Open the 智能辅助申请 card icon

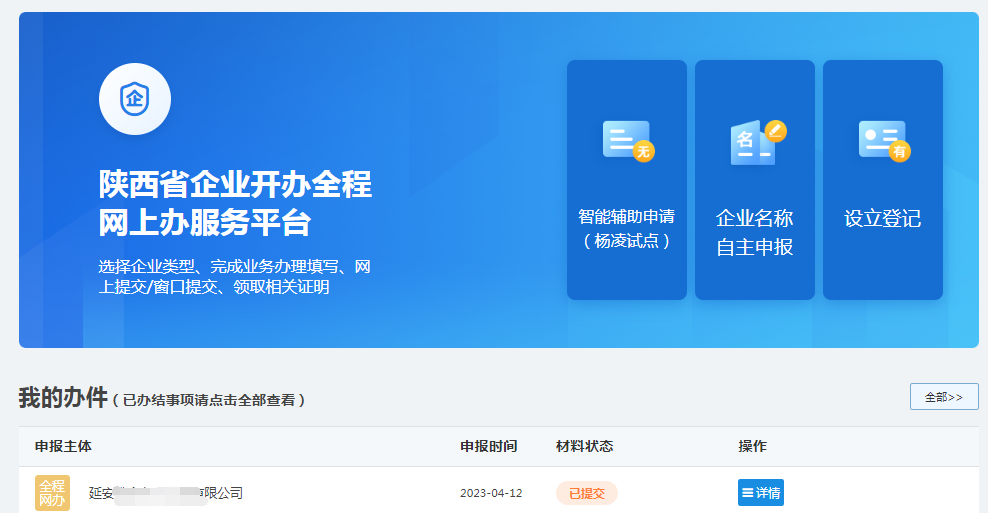[x=628, y=141]
